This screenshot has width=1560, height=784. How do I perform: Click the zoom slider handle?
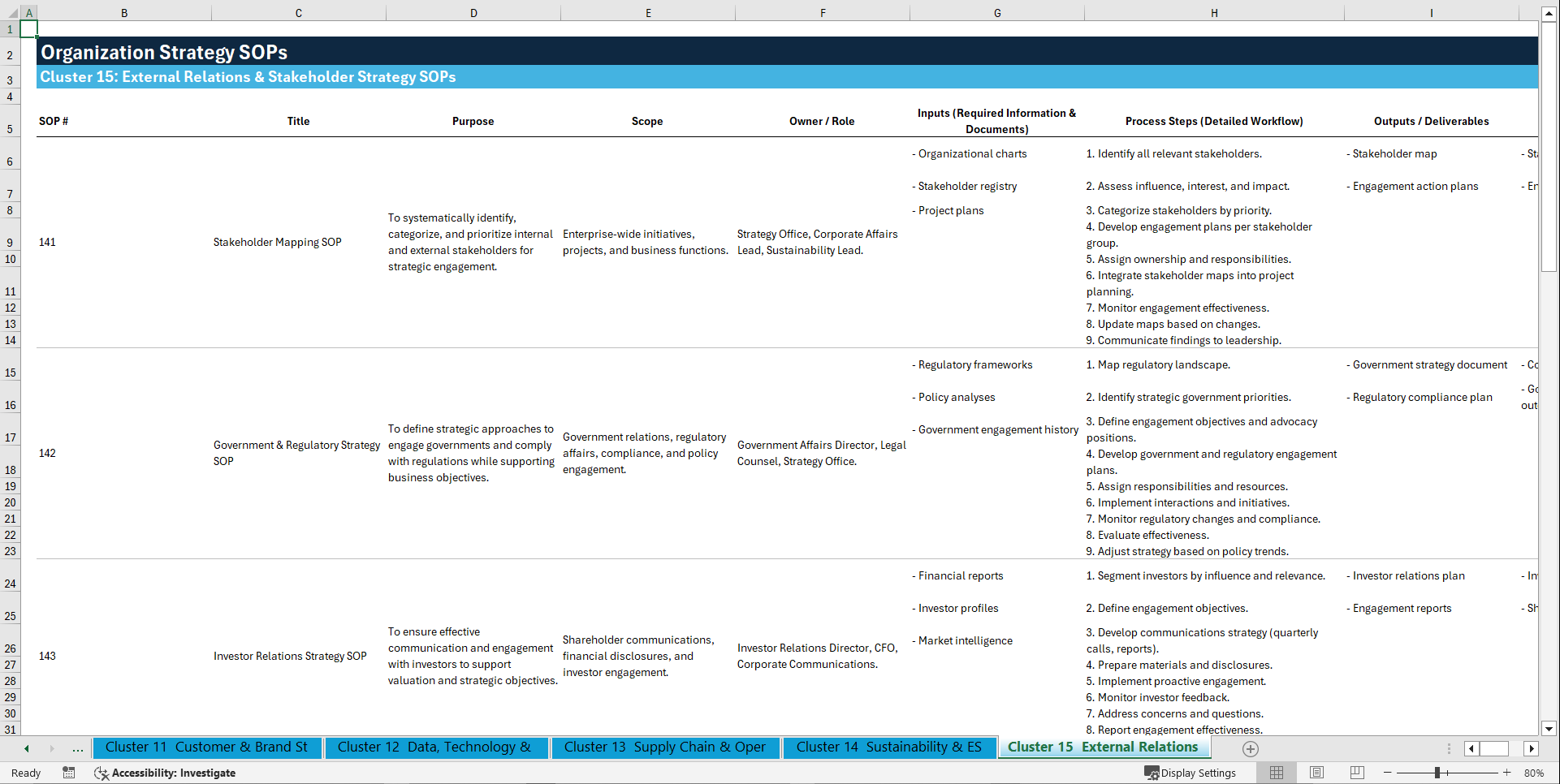pyautogui.click(x=1439, y=773)
